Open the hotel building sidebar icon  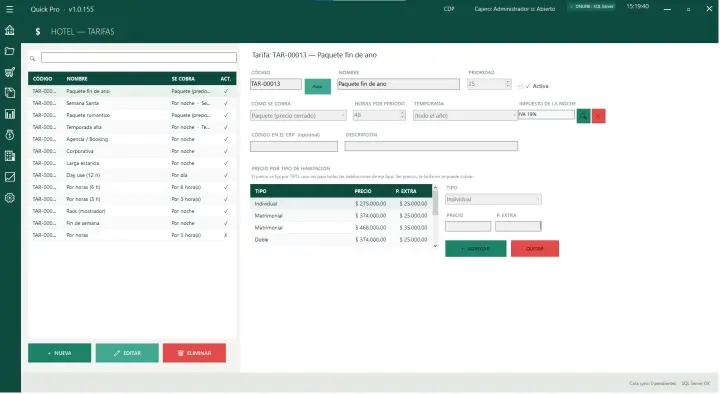[10, 156]
